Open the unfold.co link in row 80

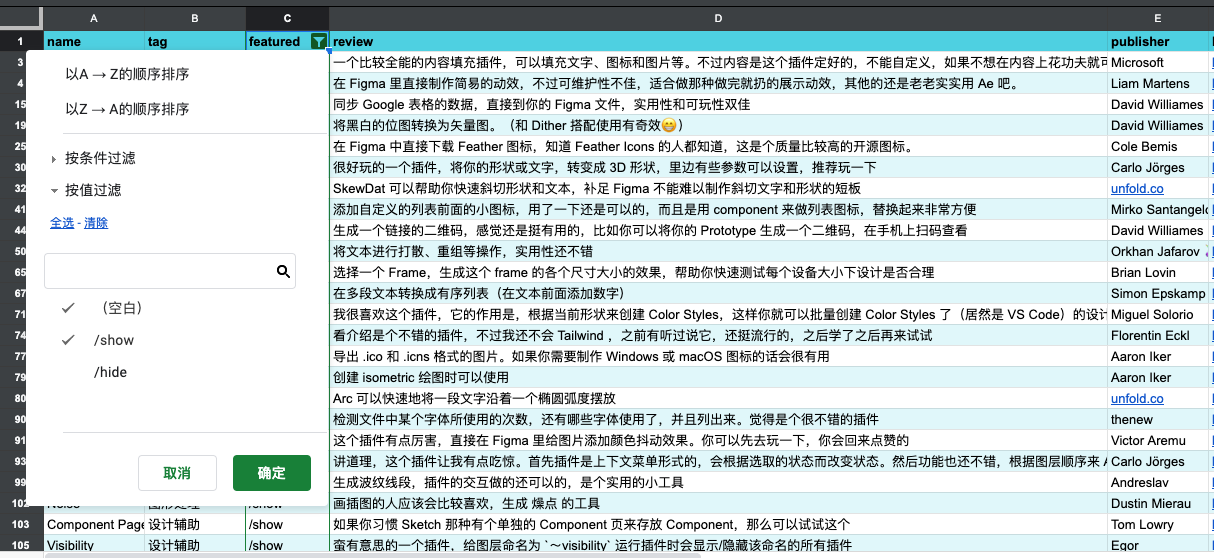click(1137, 398)
